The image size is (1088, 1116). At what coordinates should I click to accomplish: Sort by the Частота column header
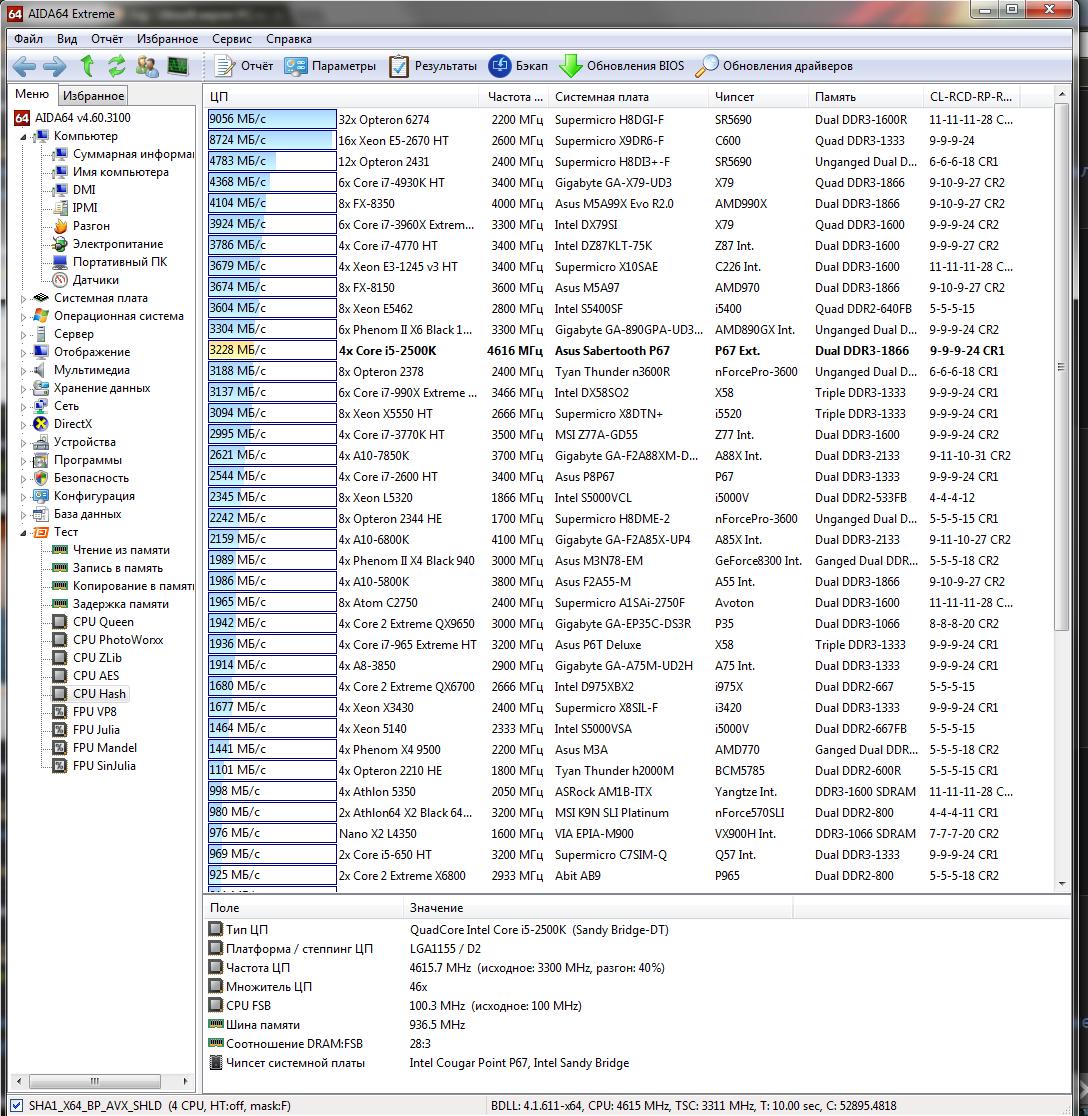[x=514, y=97]
